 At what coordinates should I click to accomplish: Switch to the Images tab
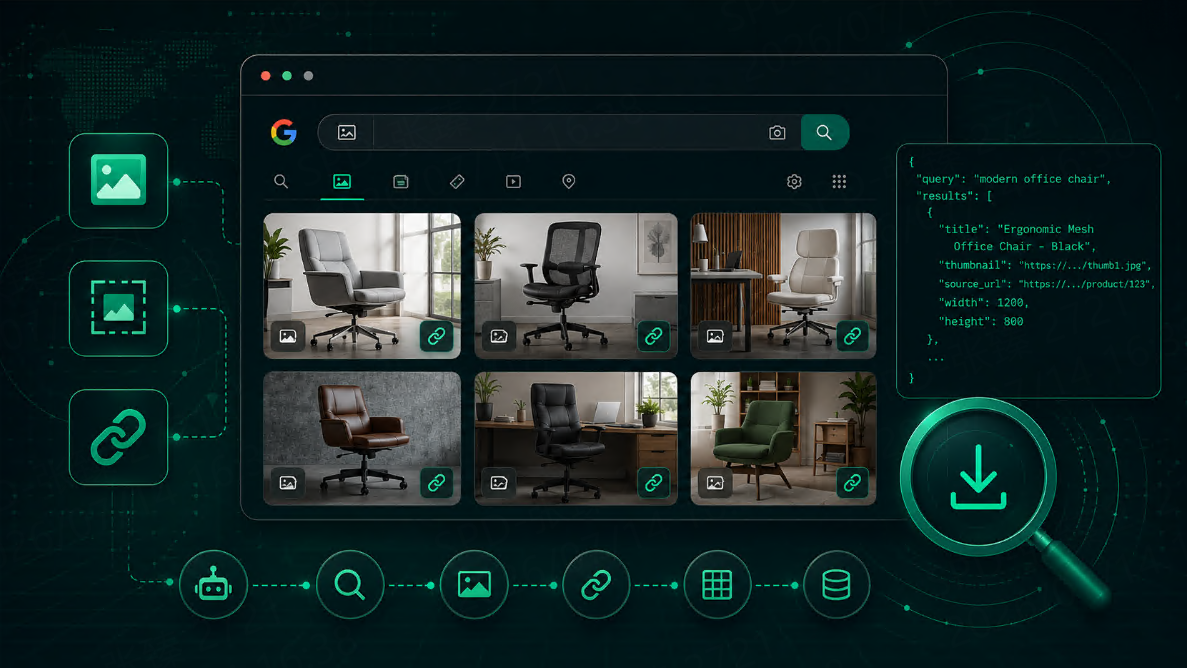point(342,182)
